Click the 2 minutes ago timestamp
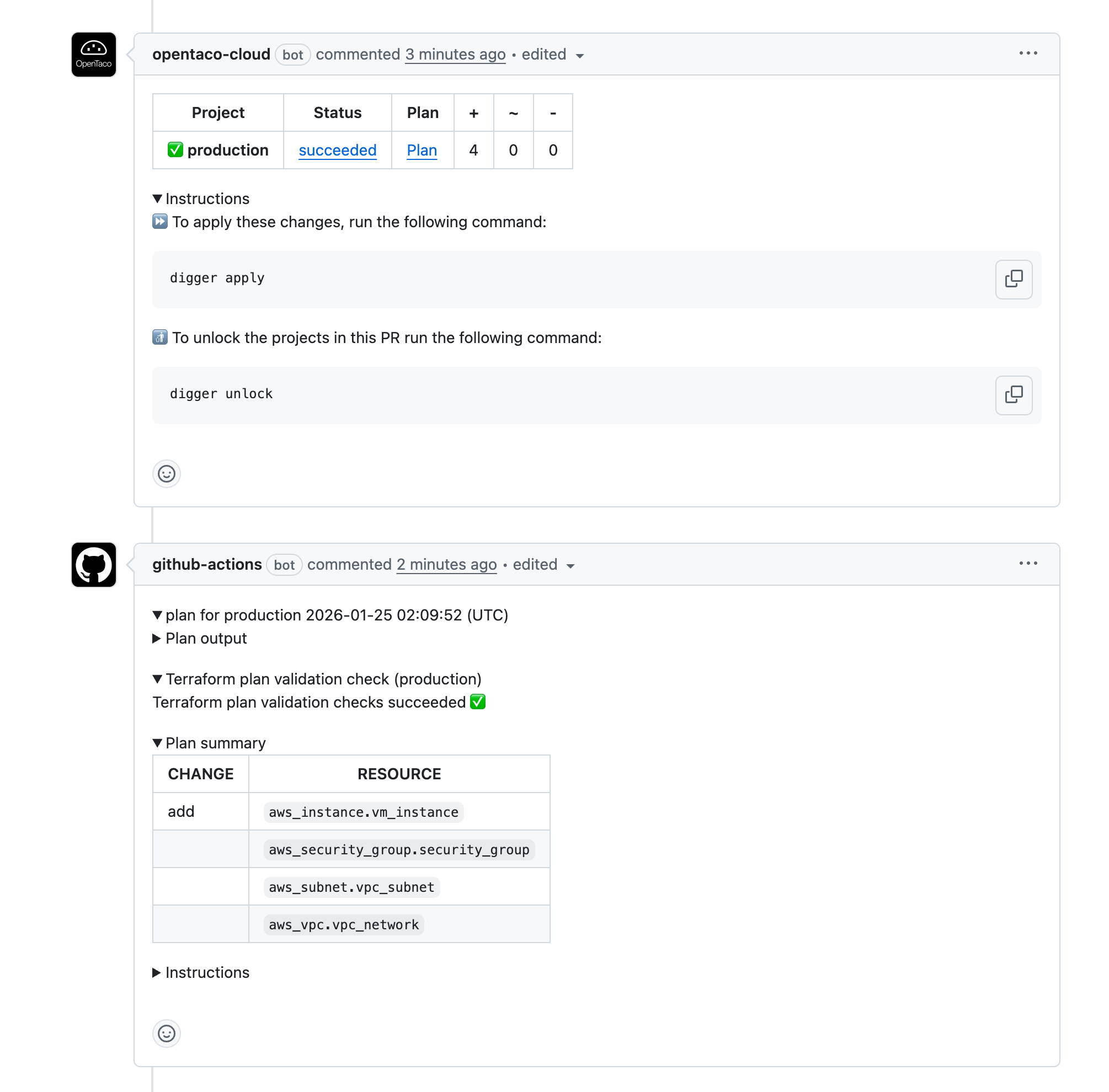 tap(446, 564)
